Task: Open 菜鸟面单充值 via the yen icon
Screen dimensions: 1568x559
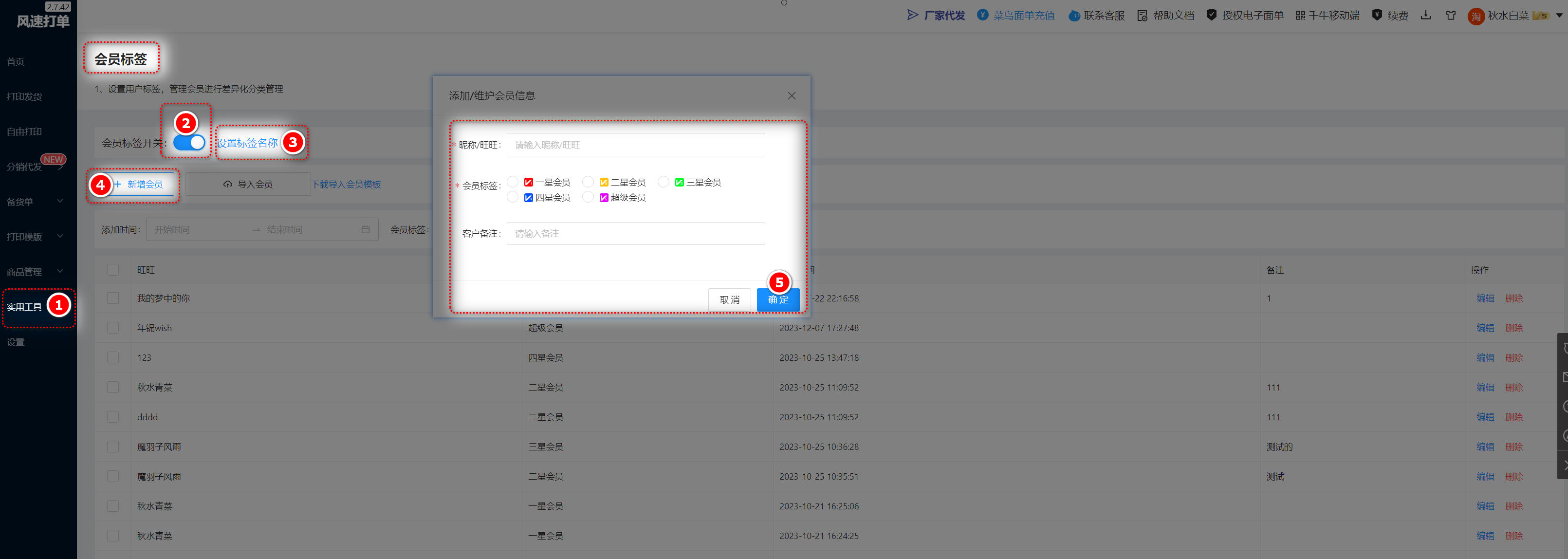Action: coord(982,15)
